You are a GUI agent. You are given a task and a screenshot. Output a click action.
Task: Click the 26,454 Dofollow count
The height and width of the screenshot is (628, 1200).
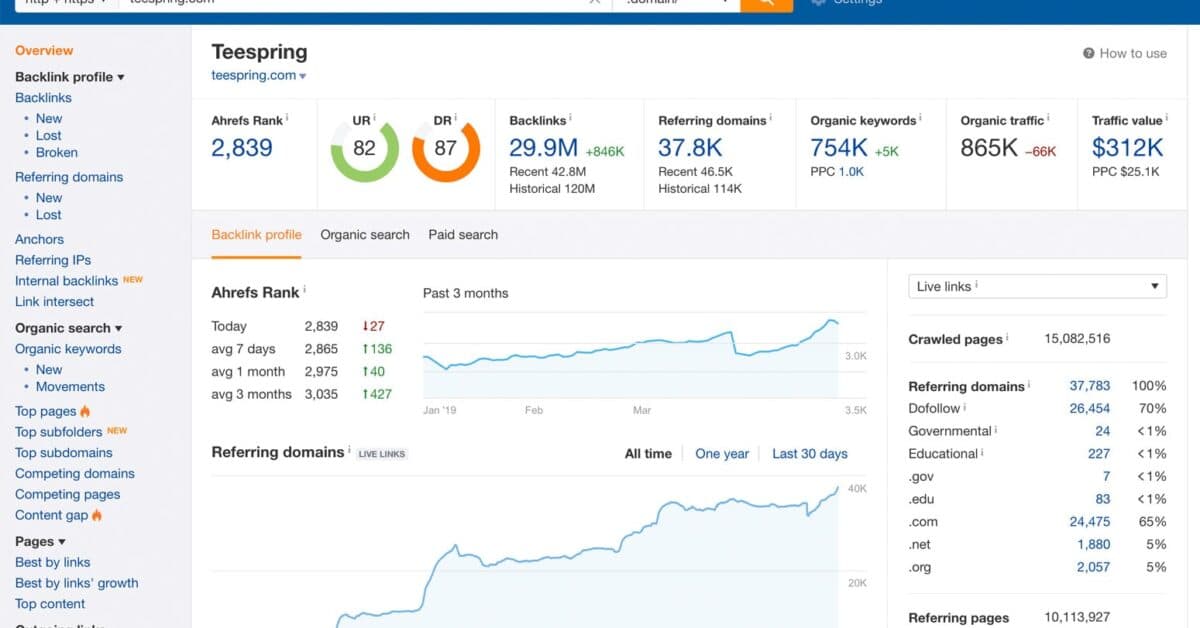[1089, 408]
